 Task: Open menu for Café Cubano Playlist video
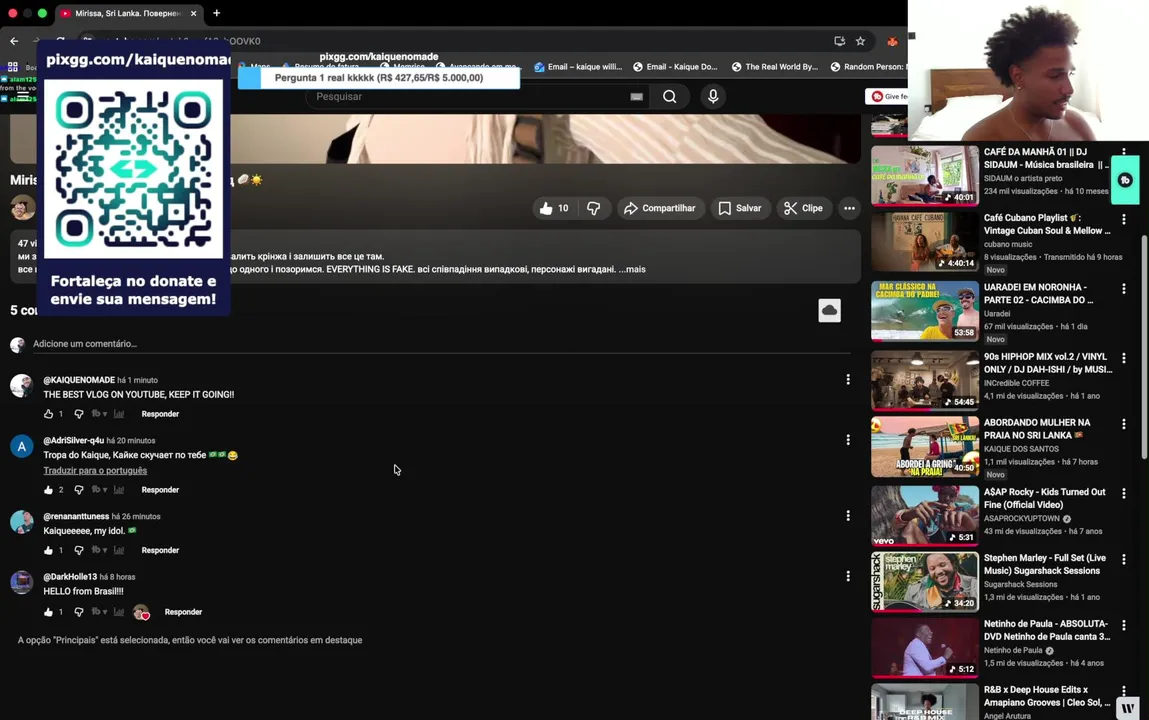pyautogui.click(x=1123, y=219)
